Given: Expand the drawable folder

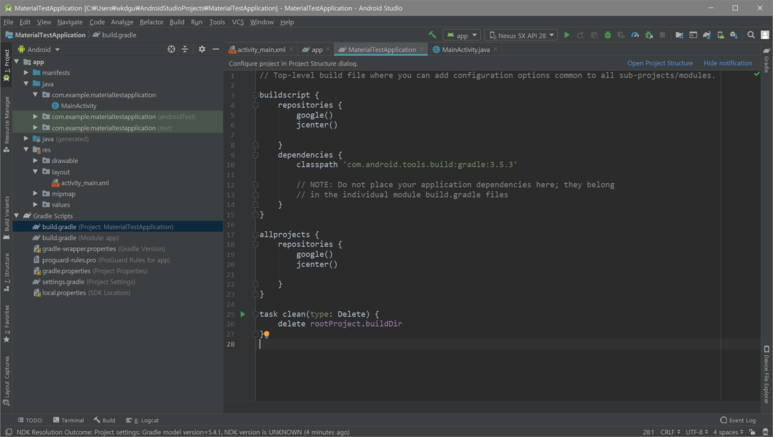Looking at the screenshot, I should coord(35,160).
